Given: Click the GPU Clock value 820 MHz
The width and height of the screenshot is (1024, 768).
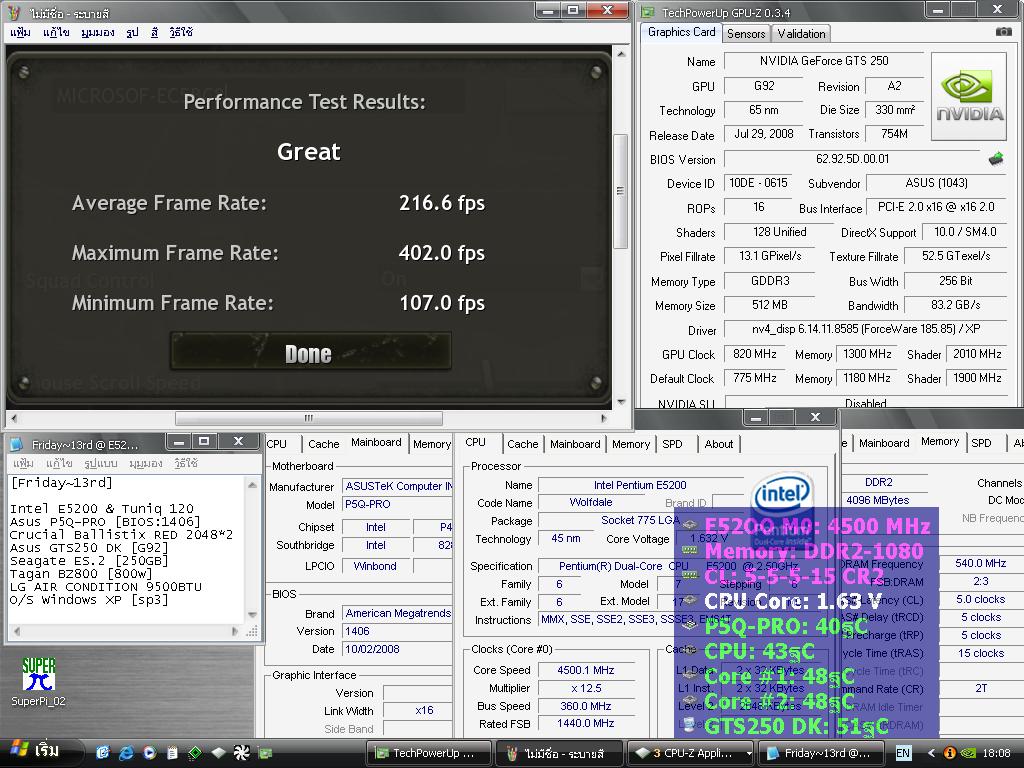Looking at the screenshot, I should click(754, 354).
